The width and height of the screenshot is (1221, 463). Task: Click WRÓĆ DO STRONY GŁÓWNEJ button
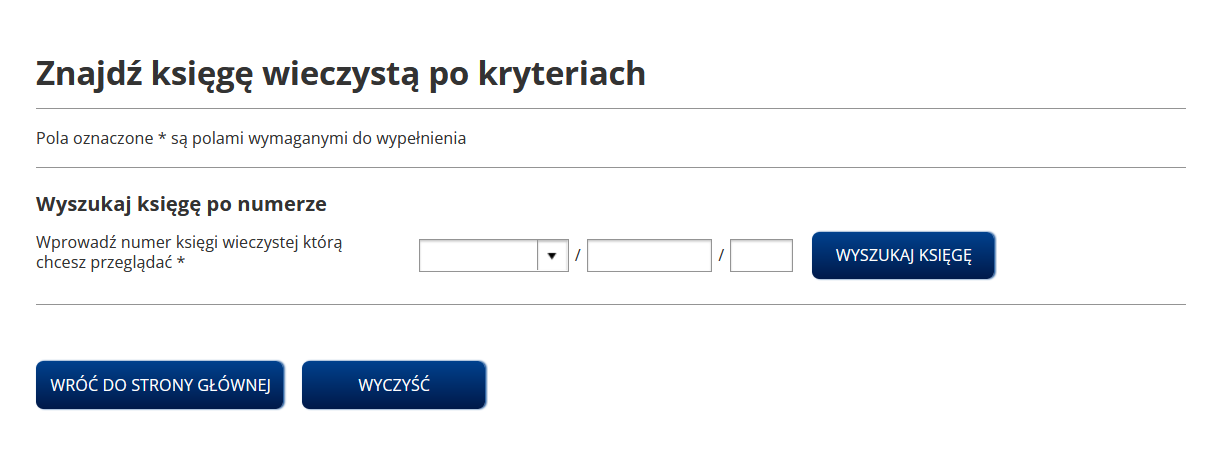[160, 385]
